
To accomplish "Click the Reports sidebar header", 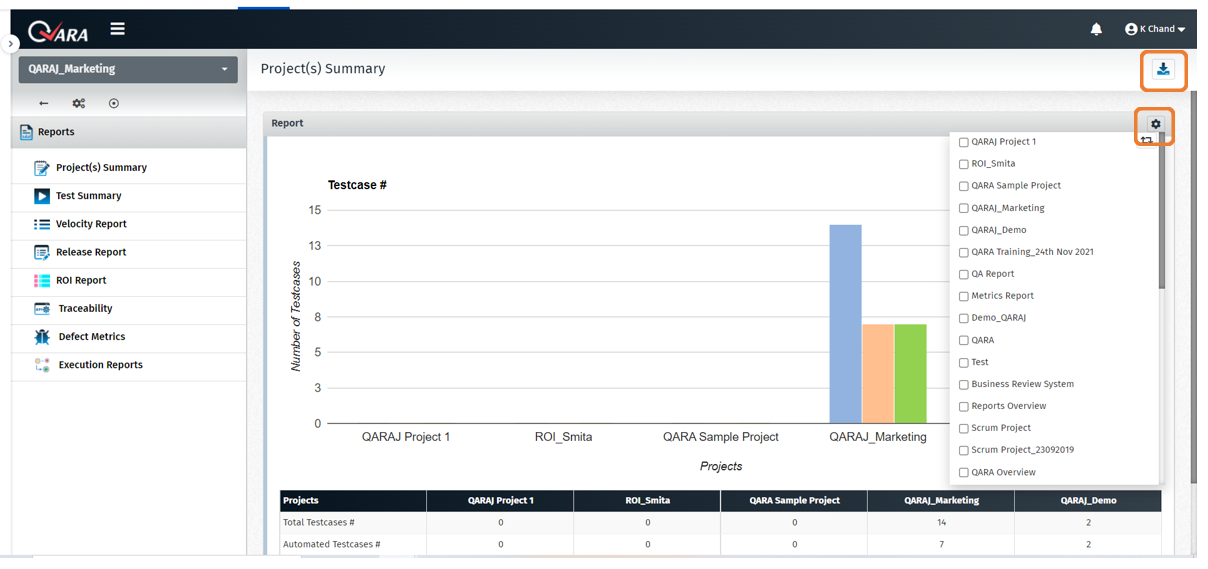I will click(x=128, y=132).
